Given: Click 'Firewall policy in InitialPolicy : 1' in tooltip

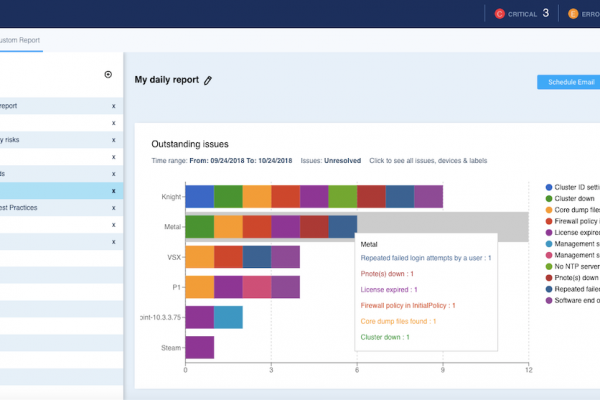Looking at the screenshot, I should point(408,305).
